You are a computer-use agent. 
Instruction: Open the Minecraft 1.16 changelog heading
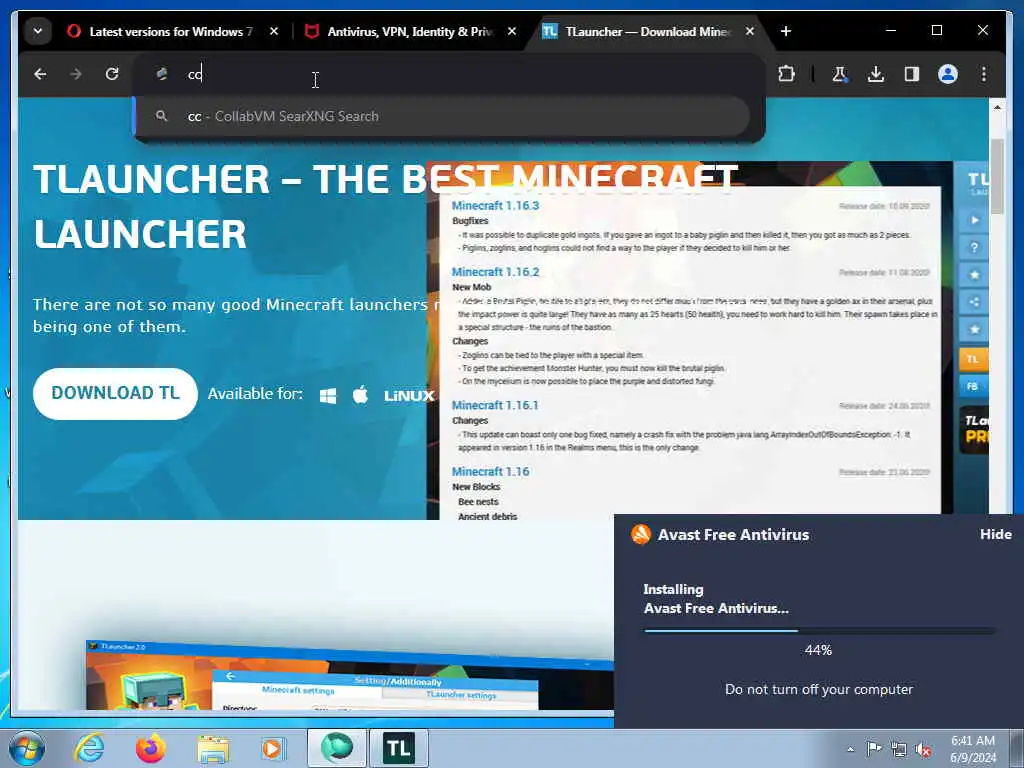point(490,472)
